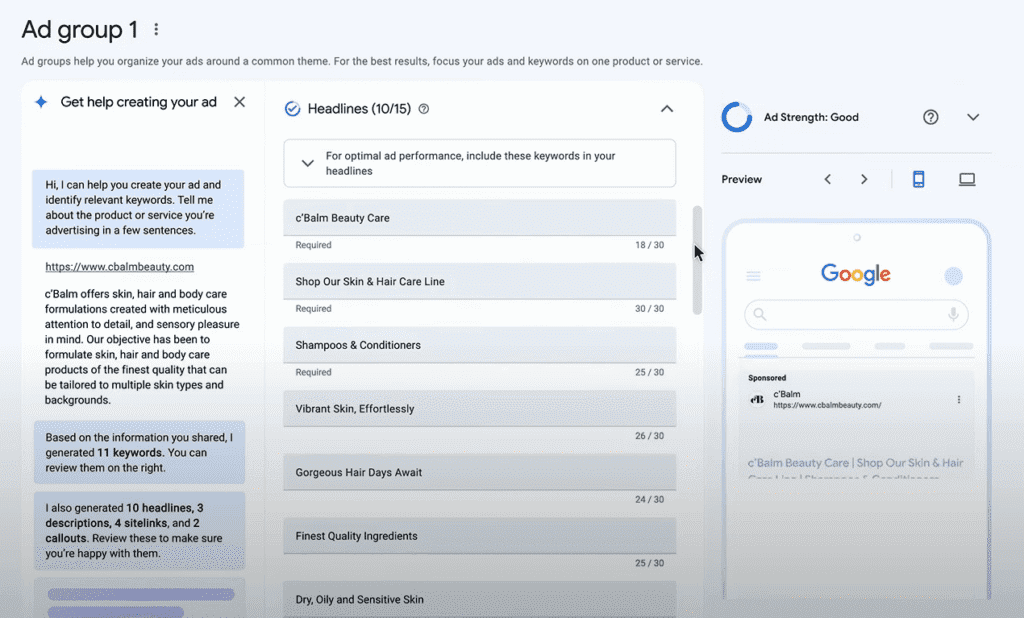This screenshot has height=618, width=1024.
Task: Click the '24 / 30' character count
Action: [x=649, y=499]
